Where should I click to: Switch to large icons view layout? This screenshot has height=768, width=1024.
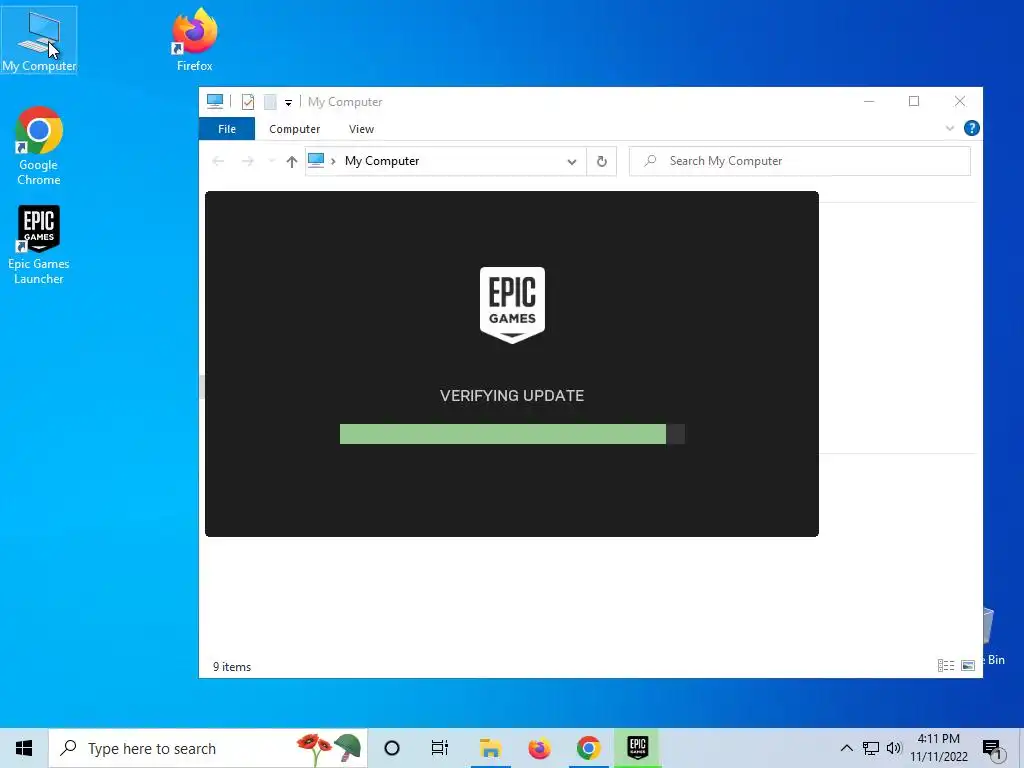tap(968, 665)
